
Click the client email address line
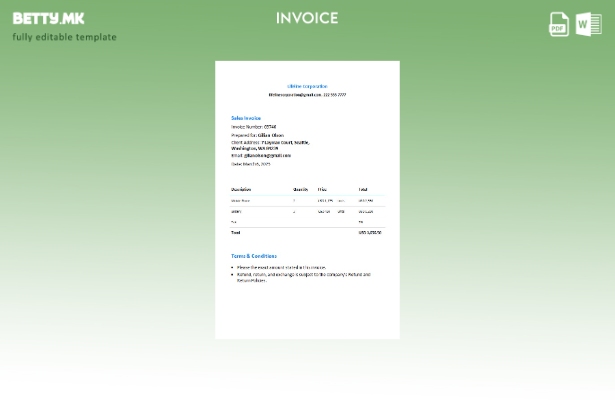pos(261,155)
